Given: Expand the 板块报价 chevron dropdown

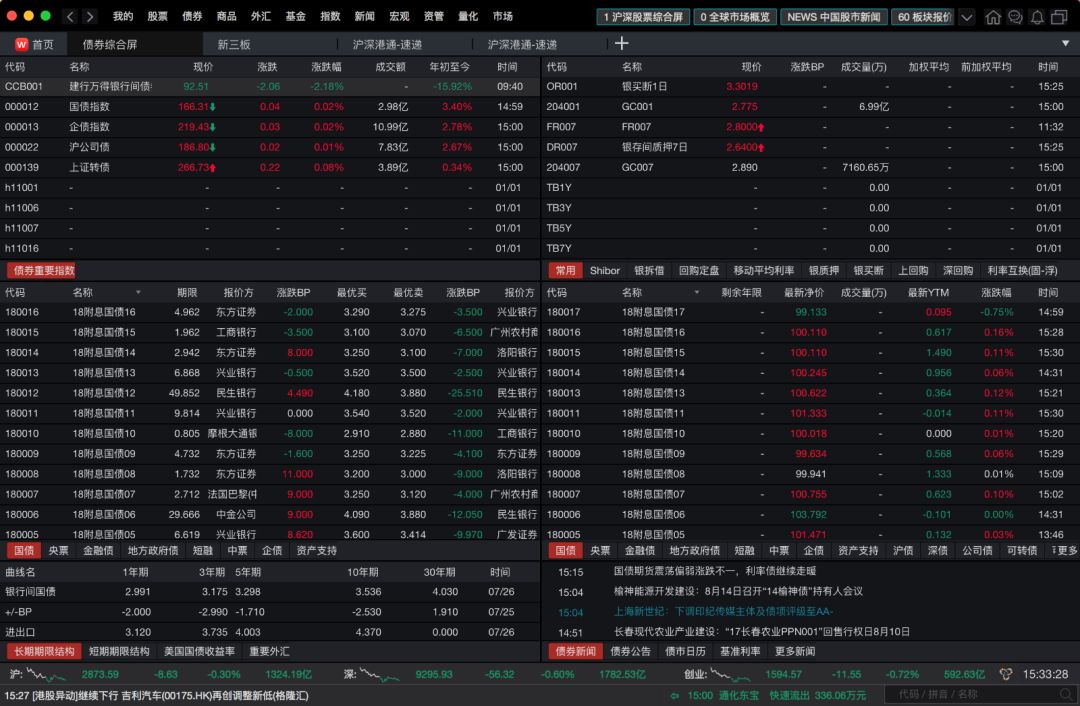Looking at the screenshot, I should (965, 17).
